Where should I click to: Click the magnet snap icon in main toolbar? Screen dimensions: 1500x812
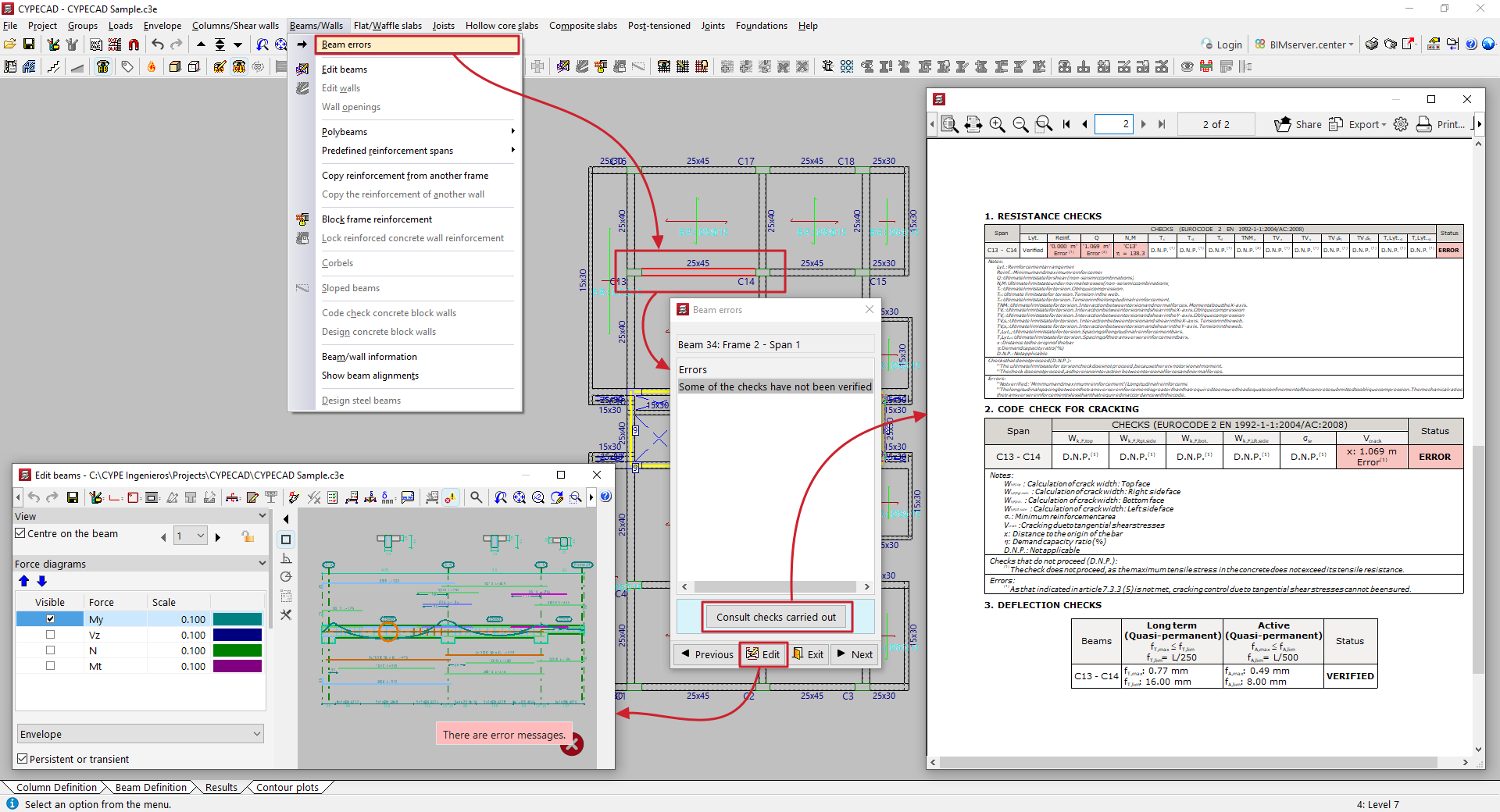click(134, 45)
